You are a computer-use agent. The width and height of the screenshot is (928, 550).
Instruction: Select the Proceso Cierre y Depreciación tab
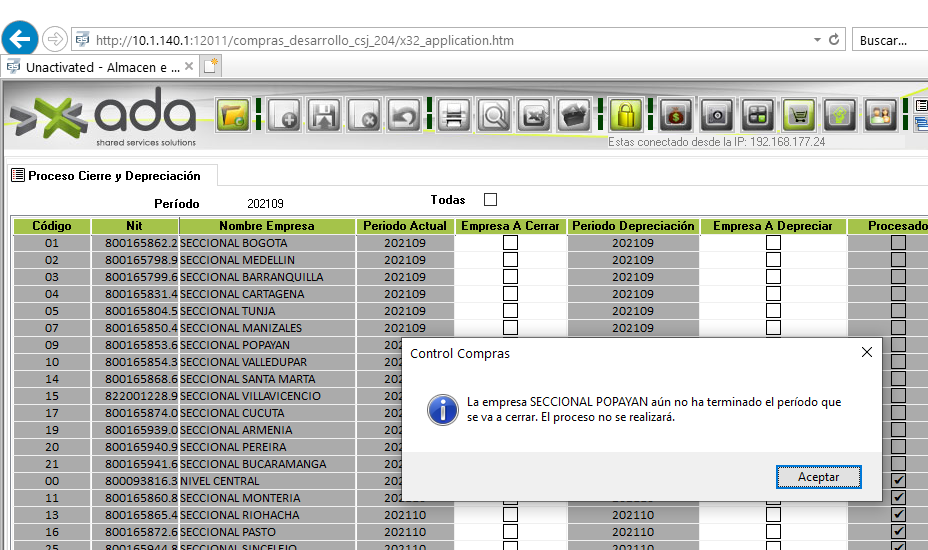pyautogui.click(x=112, y=176)
